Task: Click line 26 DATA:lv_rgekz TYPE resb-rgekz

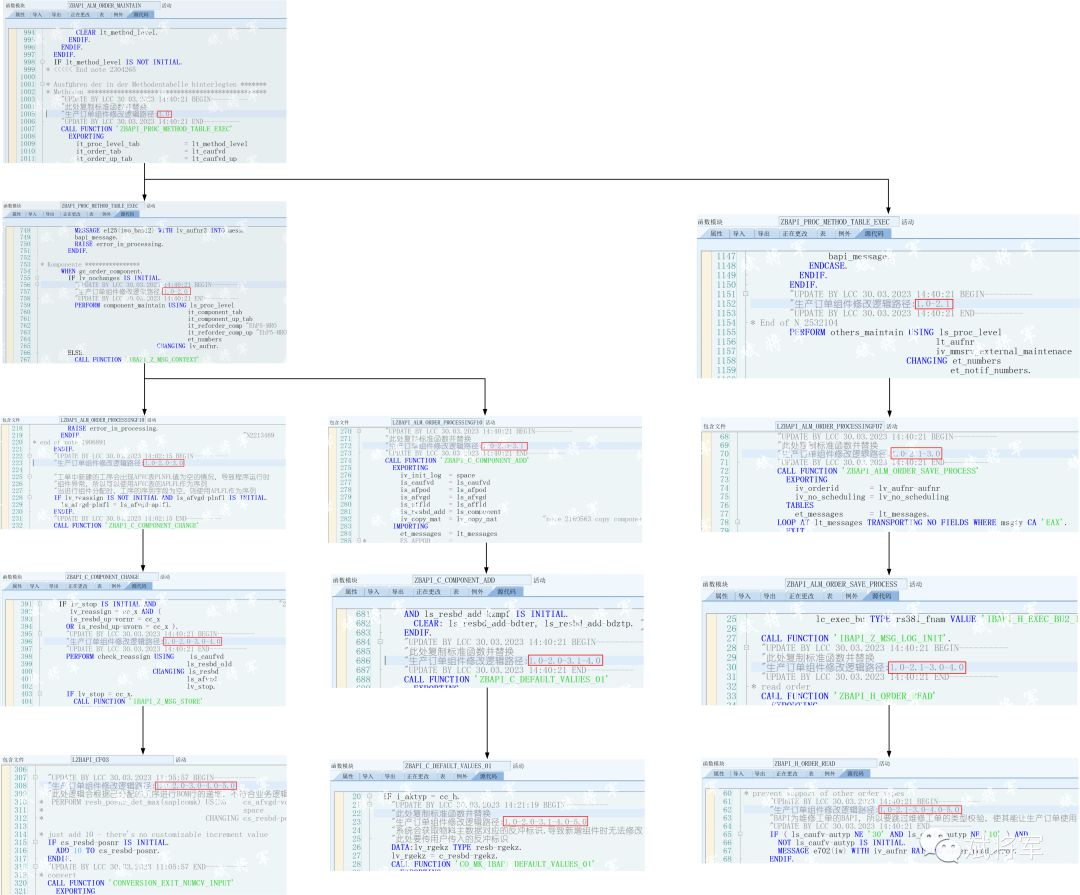Action: point(456,847)
